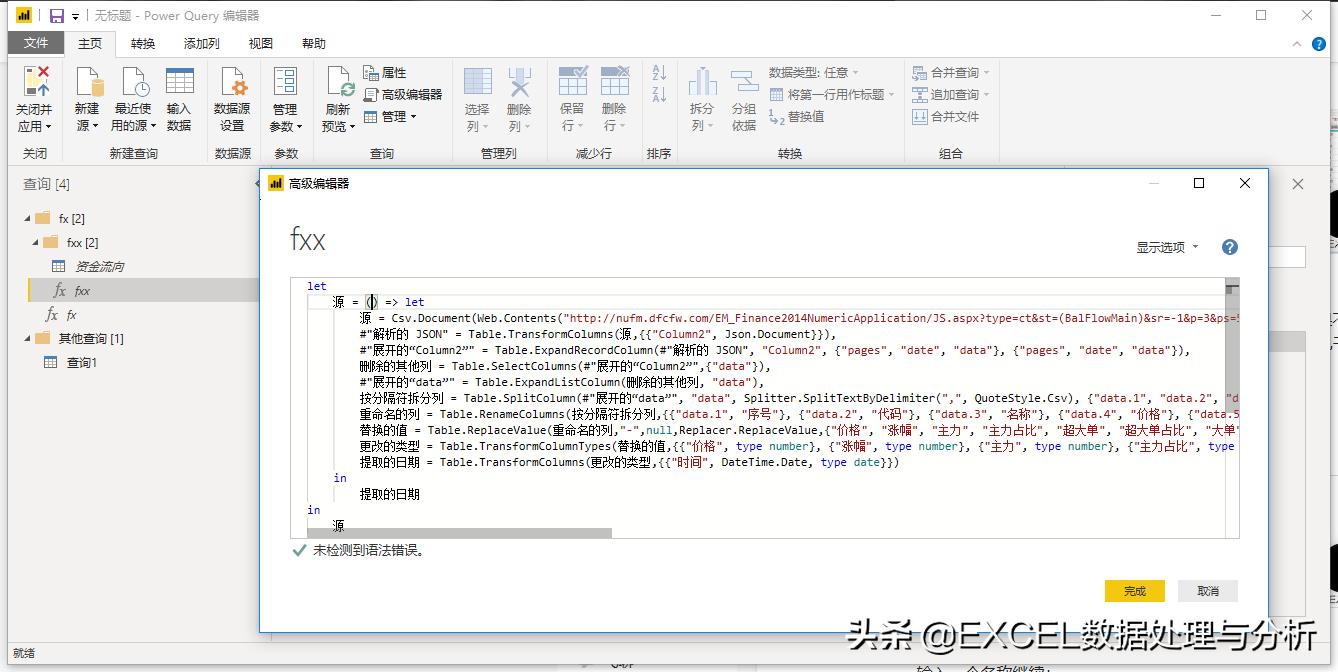
Task: Expand the 显示选项 dropdown
Action: tap(1166, 247)
